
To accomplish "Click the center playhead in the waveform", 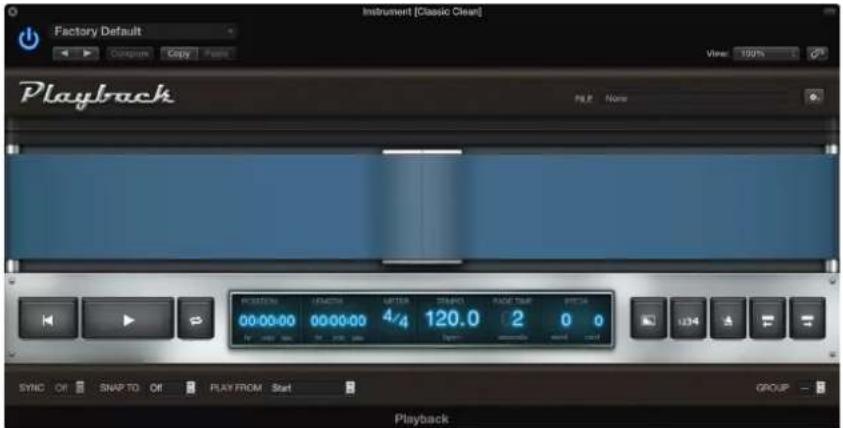I will [422, 208].
